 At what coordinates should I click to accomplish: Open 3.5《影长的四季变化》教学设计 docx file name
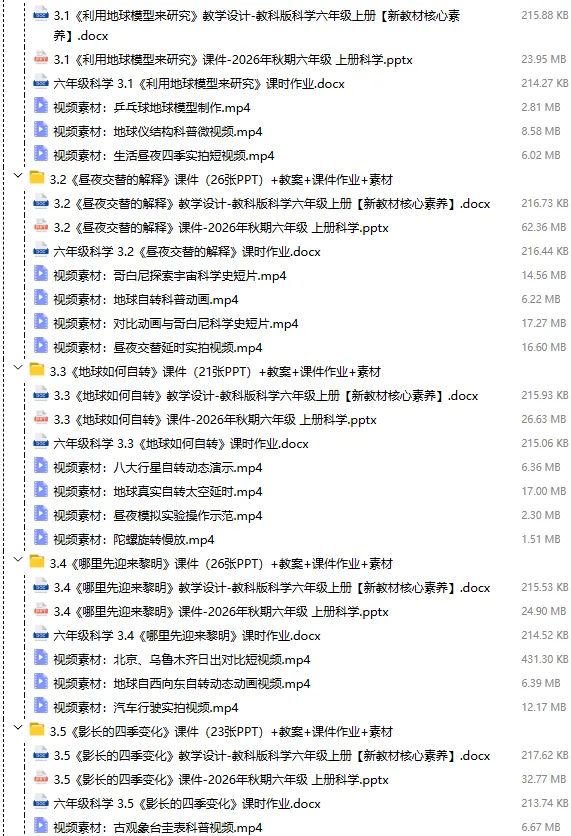pyautogui.click(x=272, y=755)
